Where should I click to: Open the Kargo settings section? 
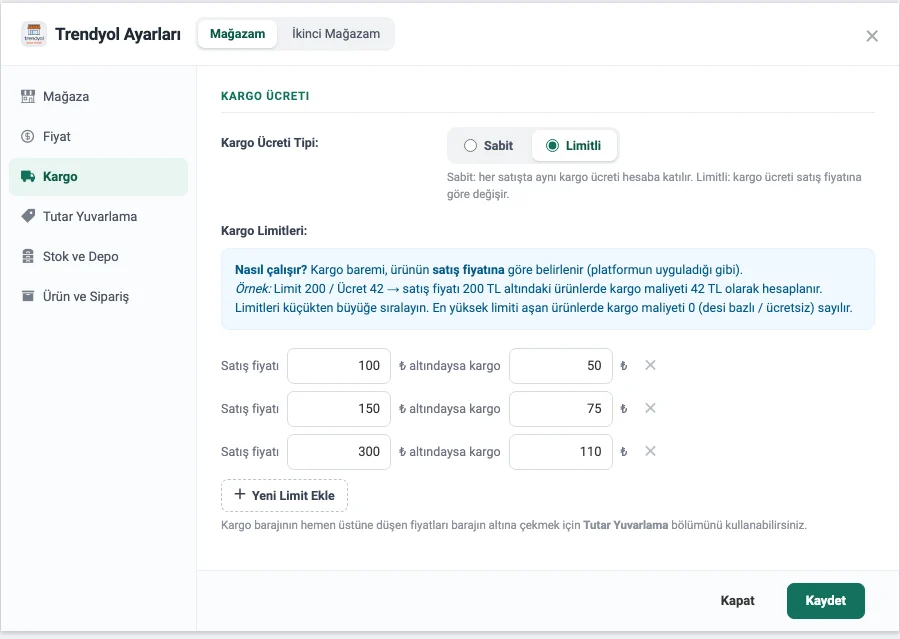(x=98, y=177)
